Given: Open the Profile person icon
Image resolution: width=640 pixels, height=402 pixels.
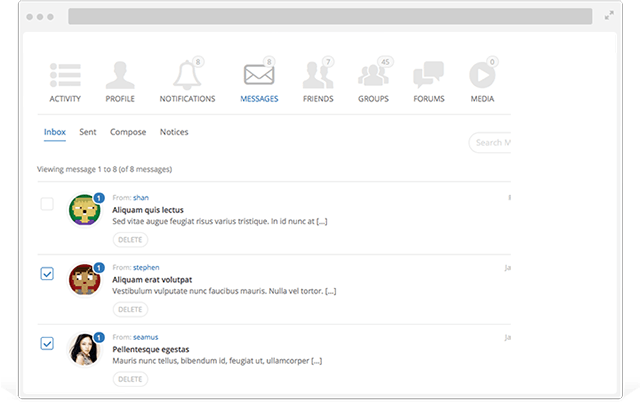Looking at the screenshot, I should (120, 76).
